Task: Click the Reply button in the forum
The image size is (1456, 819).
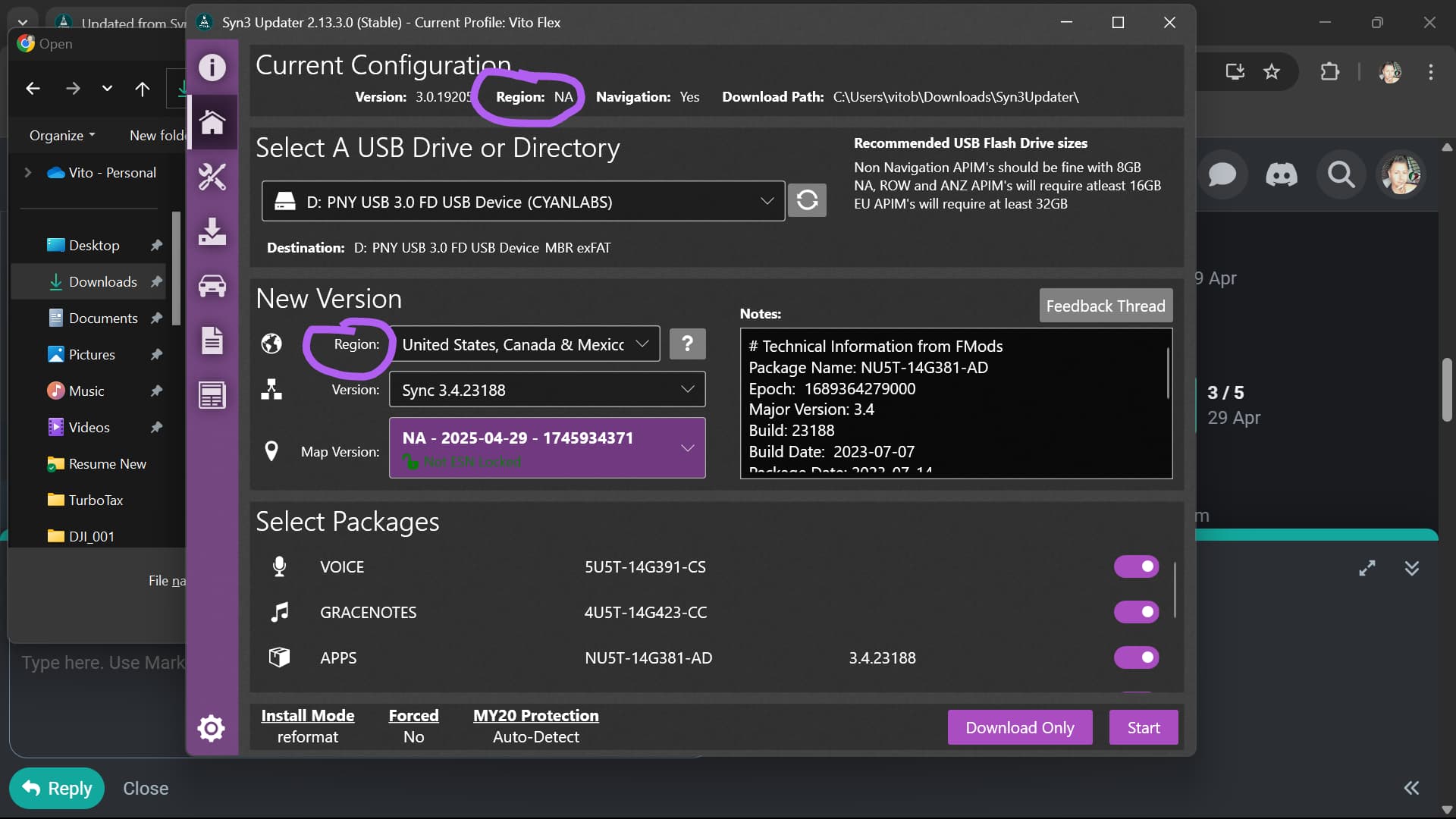Action: coord(57,788)
